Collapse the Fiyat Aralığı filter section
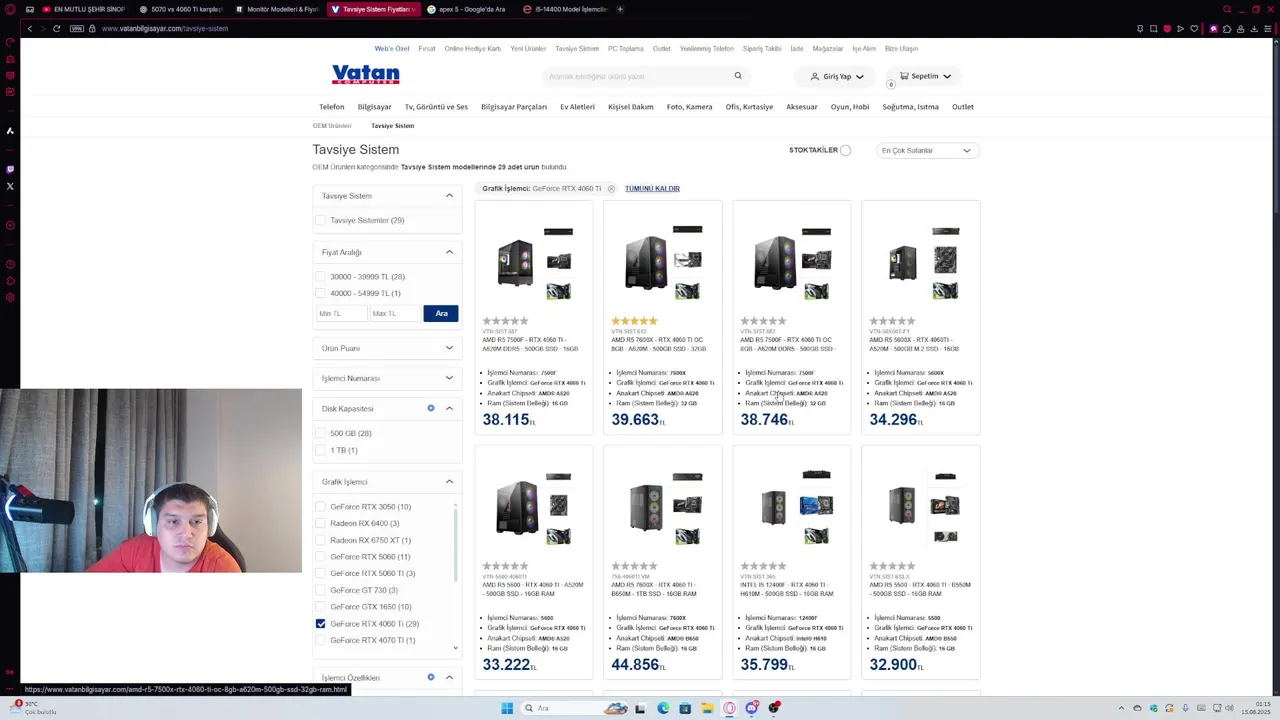Image resolution: width=1280 pixels, height=720 pixels. click(x=449, y=252)
